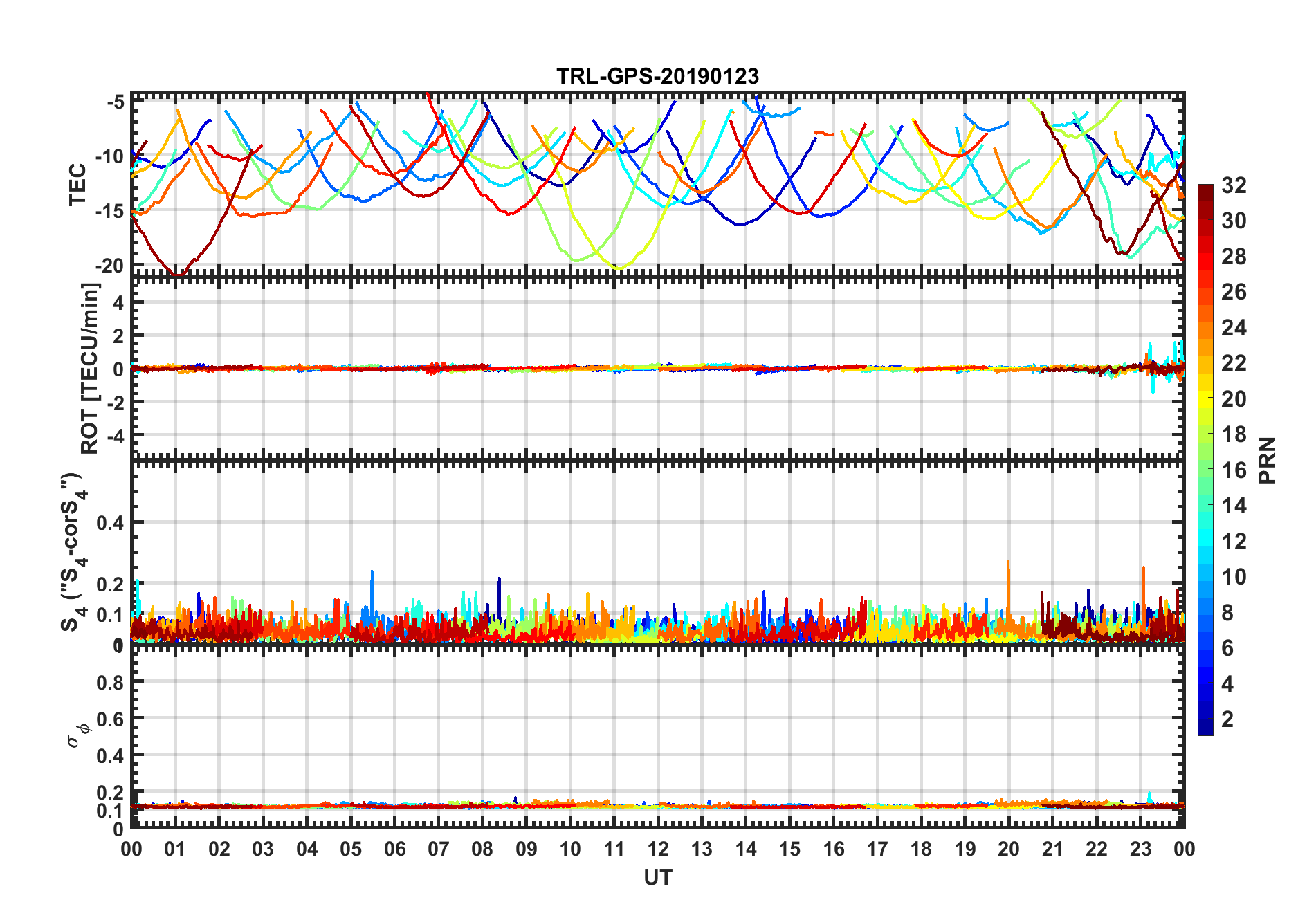Click sigma-phi axis tick label 0.4
Screen dimensions: 1316x920
point(110,755)
